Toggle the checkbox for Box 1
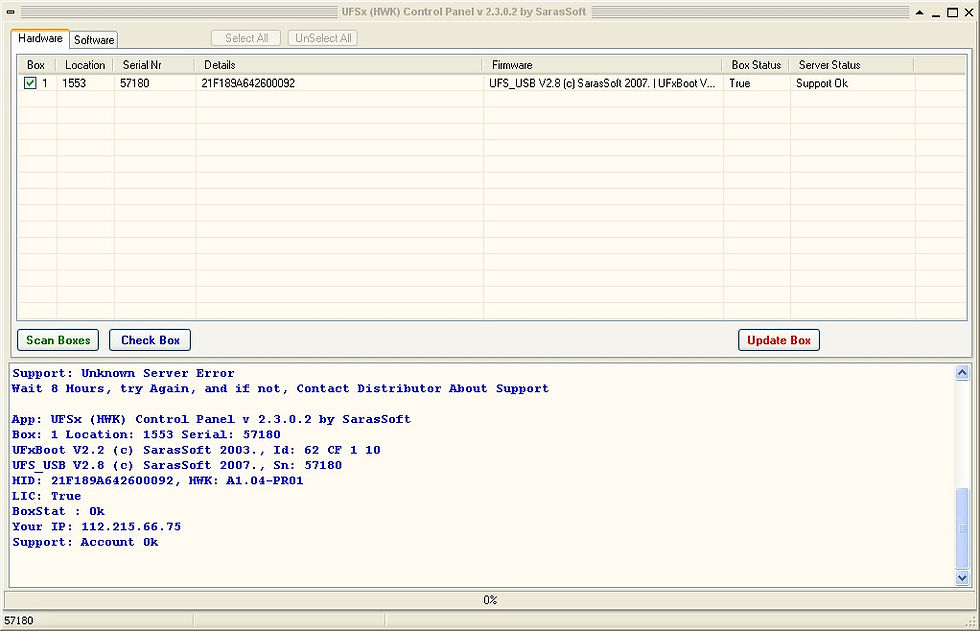 click(30, 83)
